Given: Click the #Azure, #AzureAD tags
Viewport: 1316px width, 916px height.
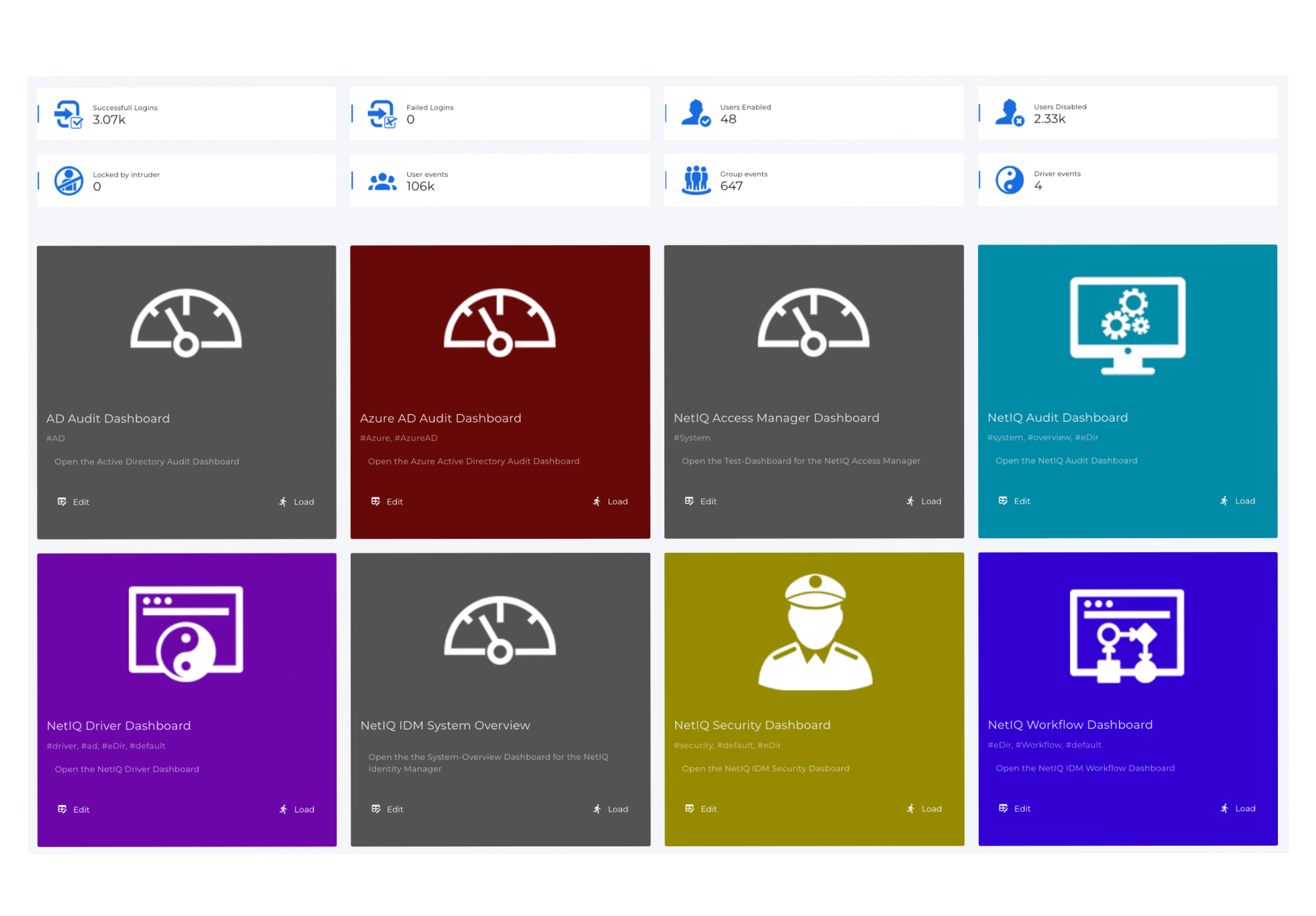Looking at the screenshot, I should point(399,439).
